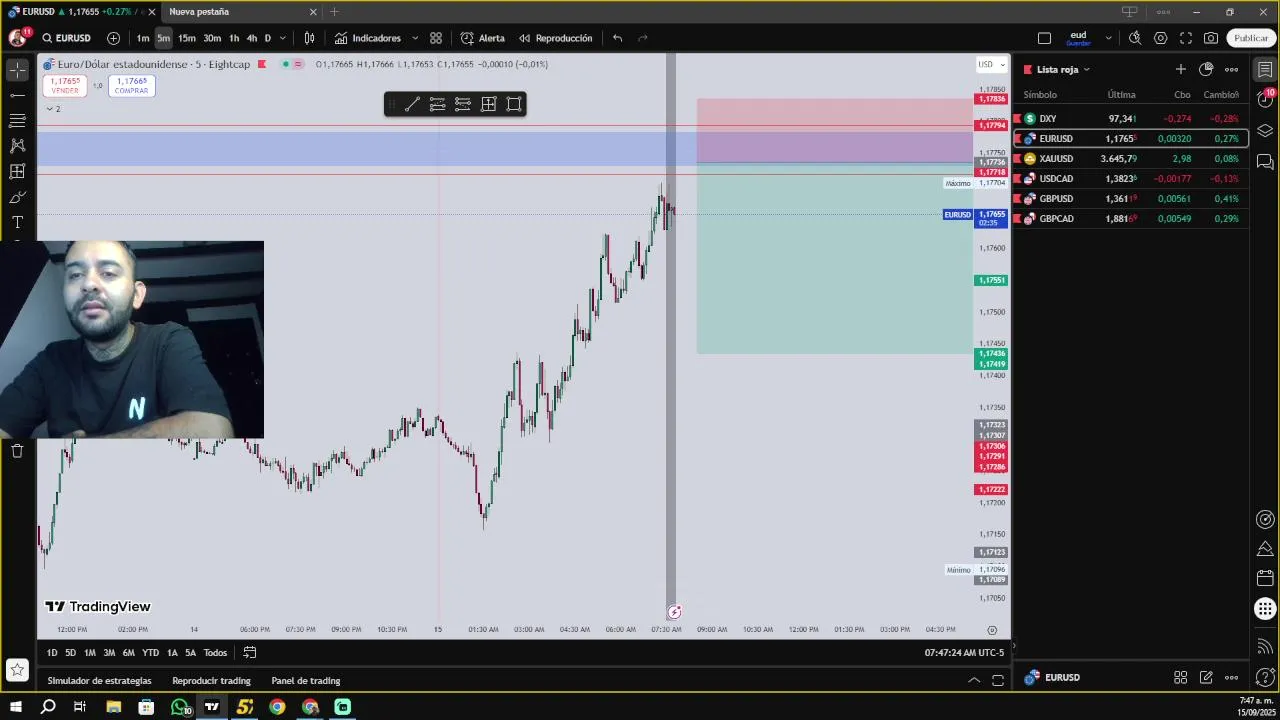Open candlestick chart type selector

click(310, 38)
